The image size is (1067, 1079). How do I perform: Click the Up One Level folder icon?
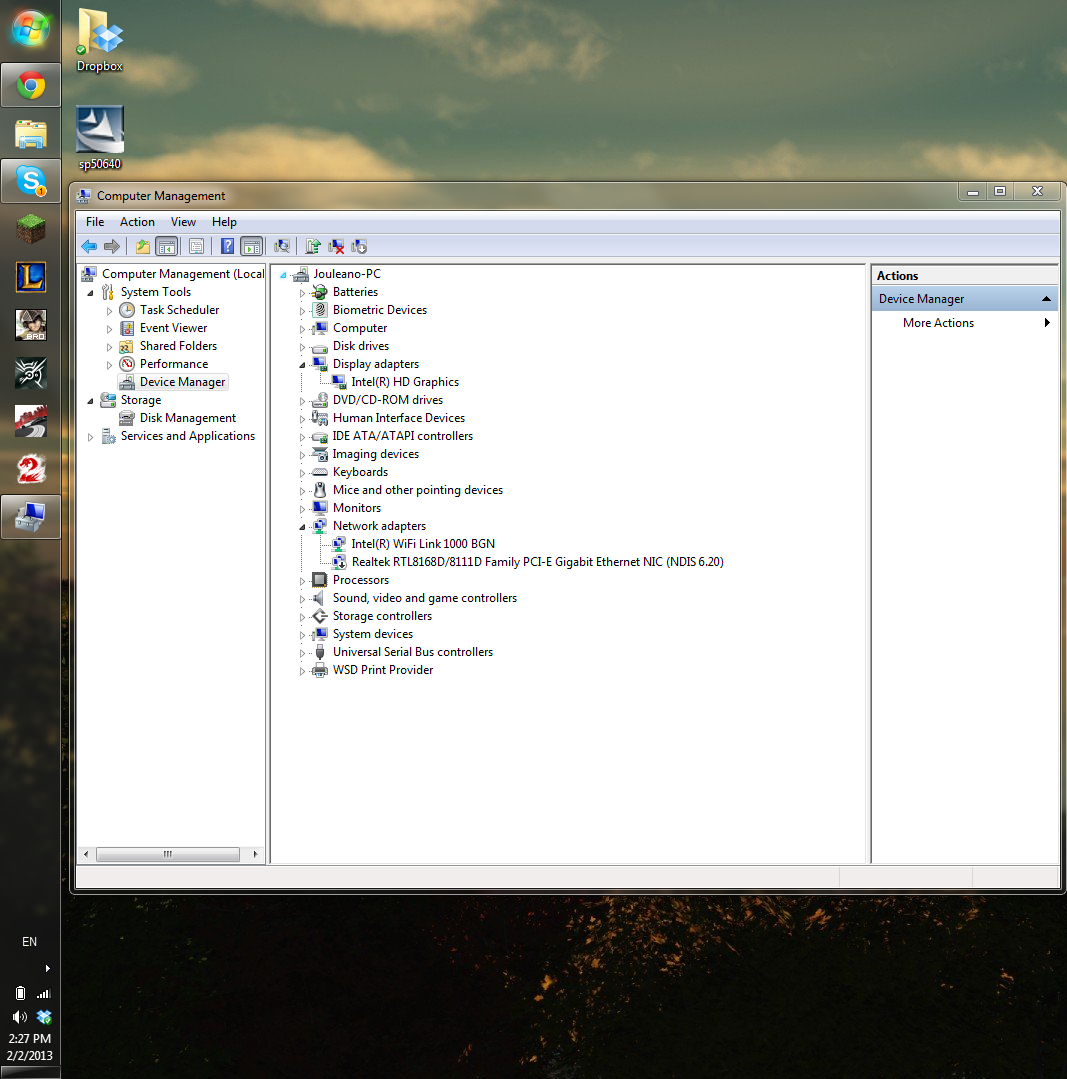point(143,246)
